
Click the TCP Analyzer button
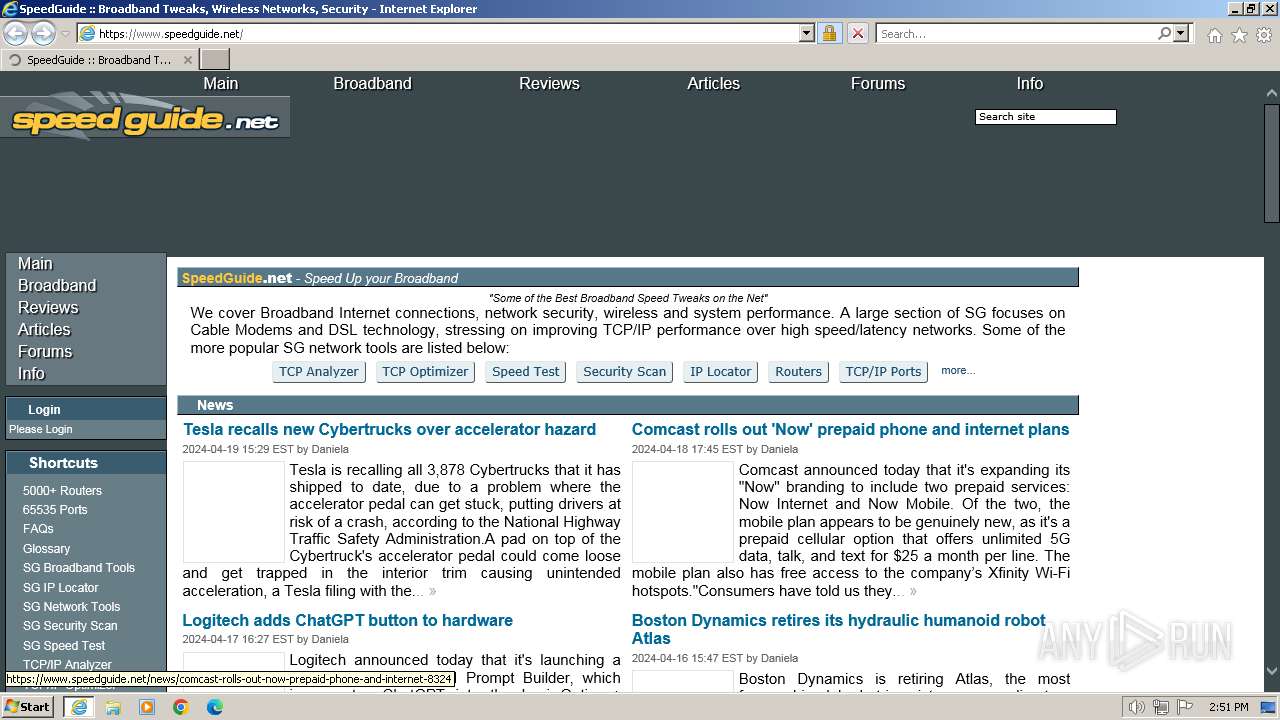(318, 372)
